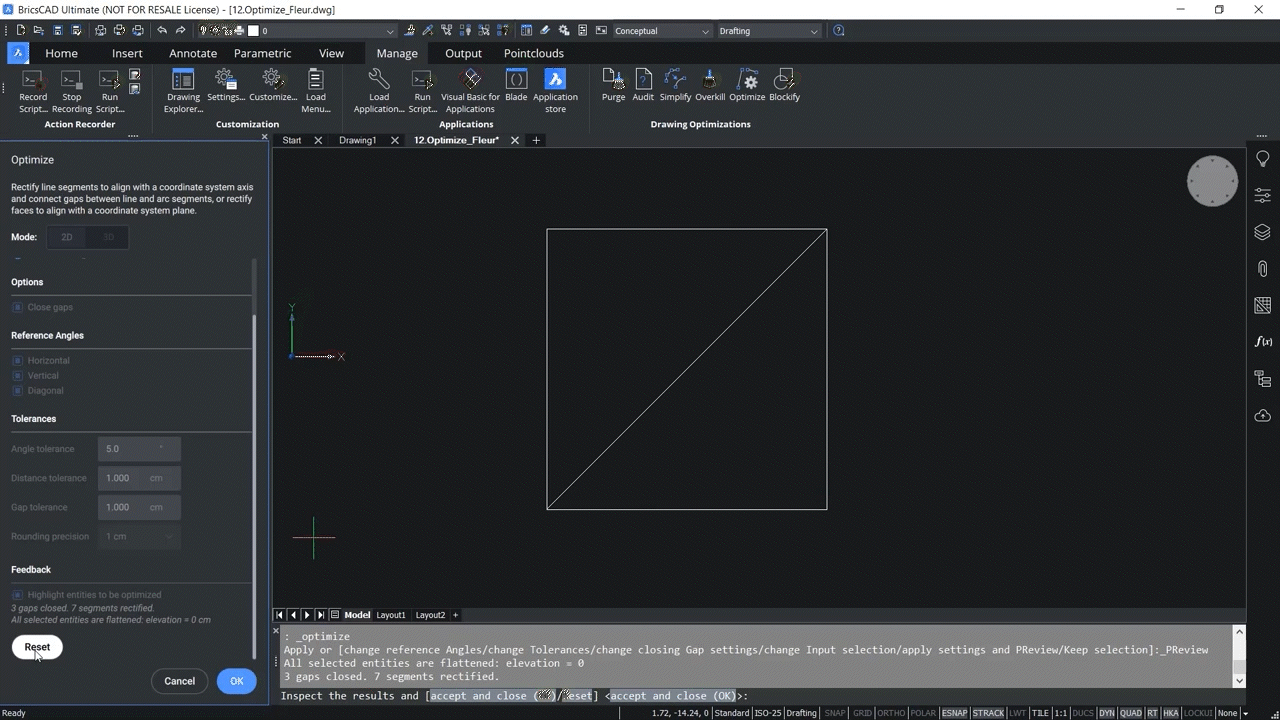
Task: Click the Distance tolerance field
Action: click(139, 478)
